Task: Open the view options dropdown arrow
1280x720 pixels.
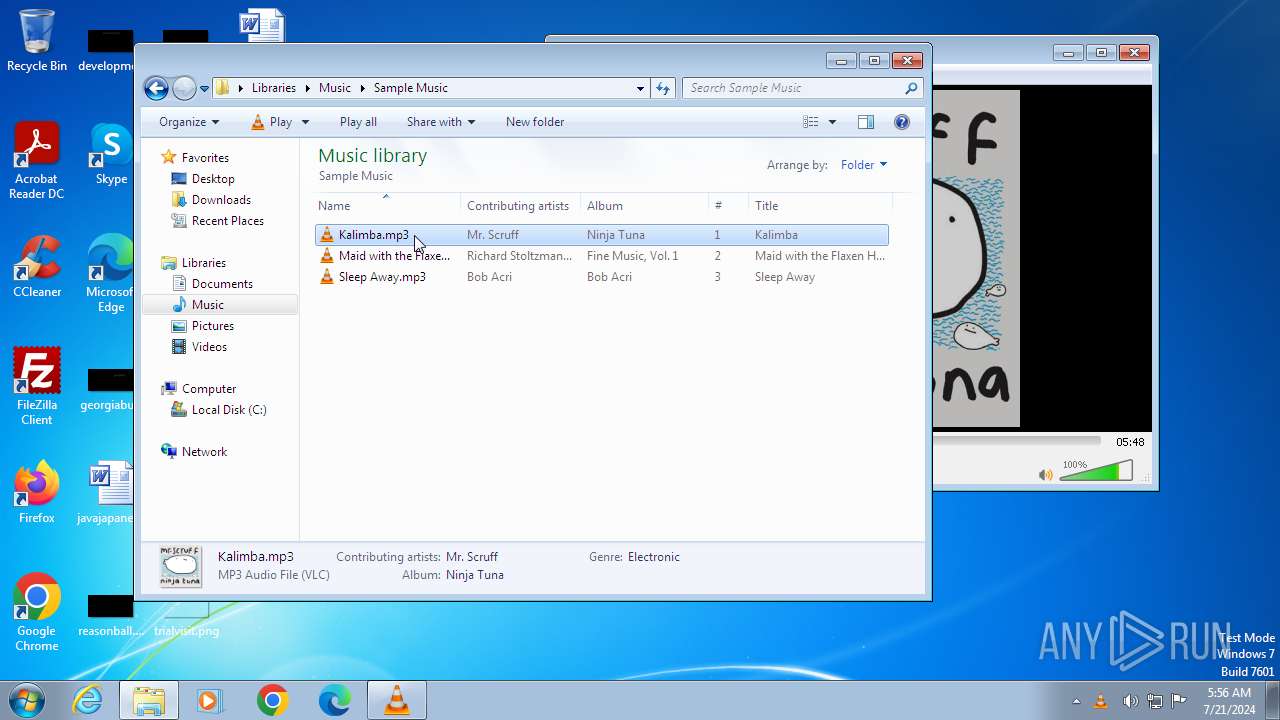Action: coord(832,122)
